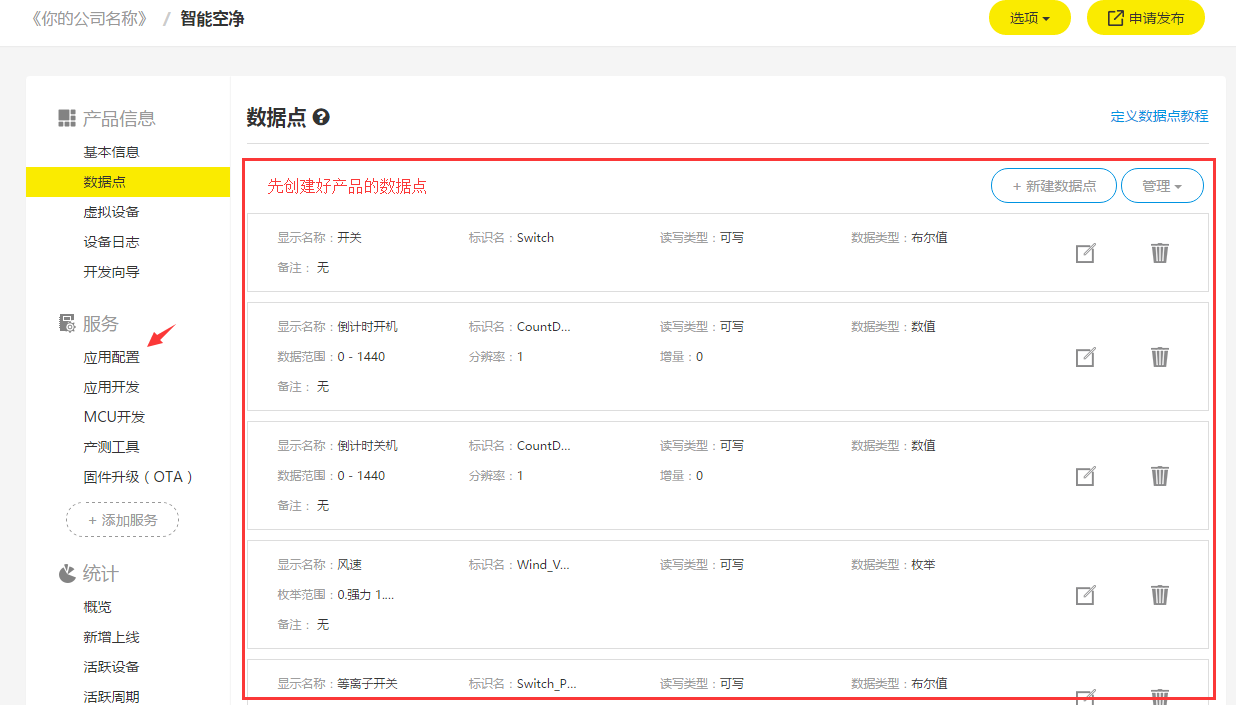Screen dimensions: 1236x705
Task: Delete the 风速 data point
Action: pyautogui.click(x=1159, y=595)
